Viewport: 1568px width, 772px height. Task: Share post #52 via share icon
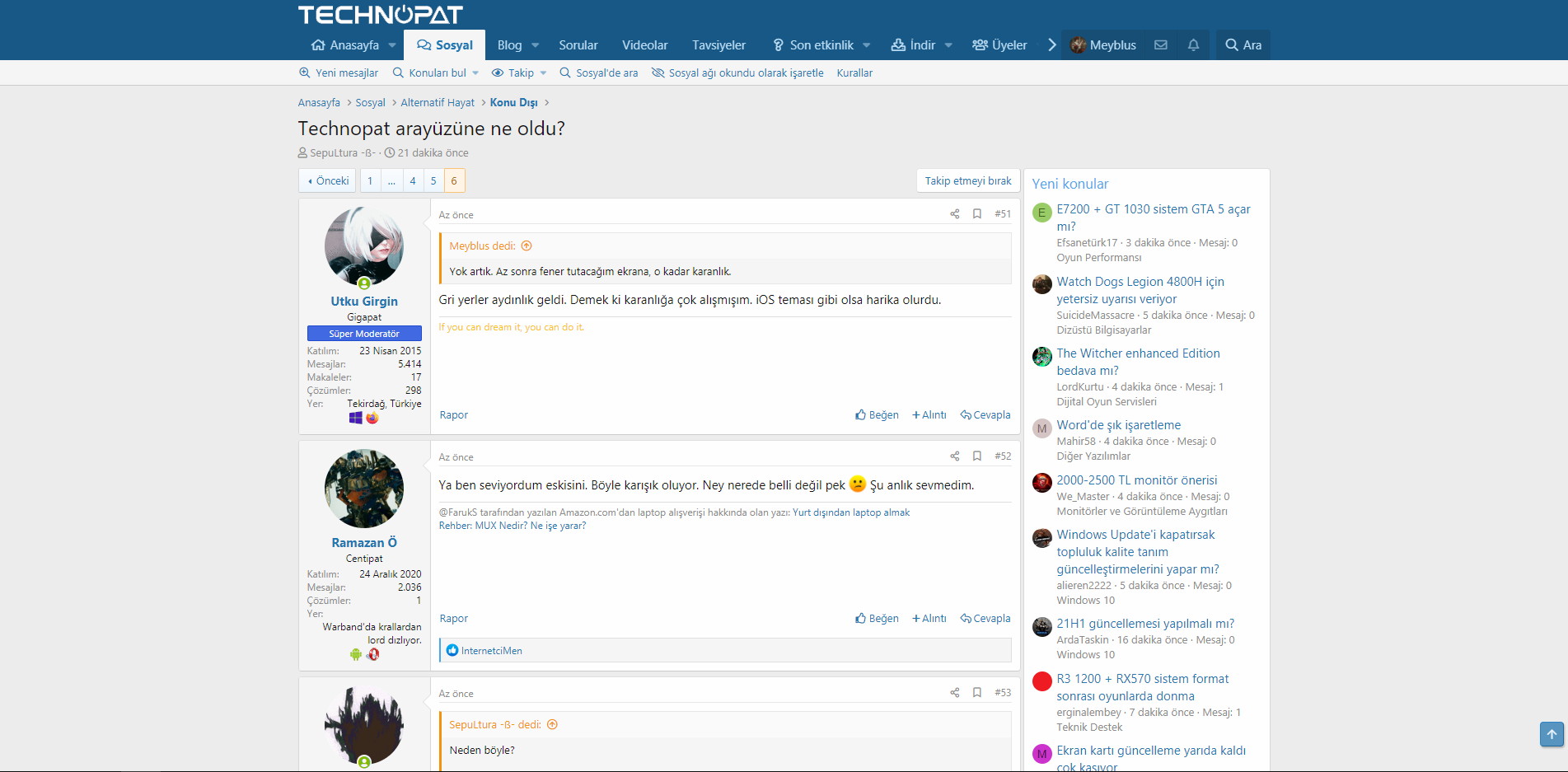(x=955, y=456)
